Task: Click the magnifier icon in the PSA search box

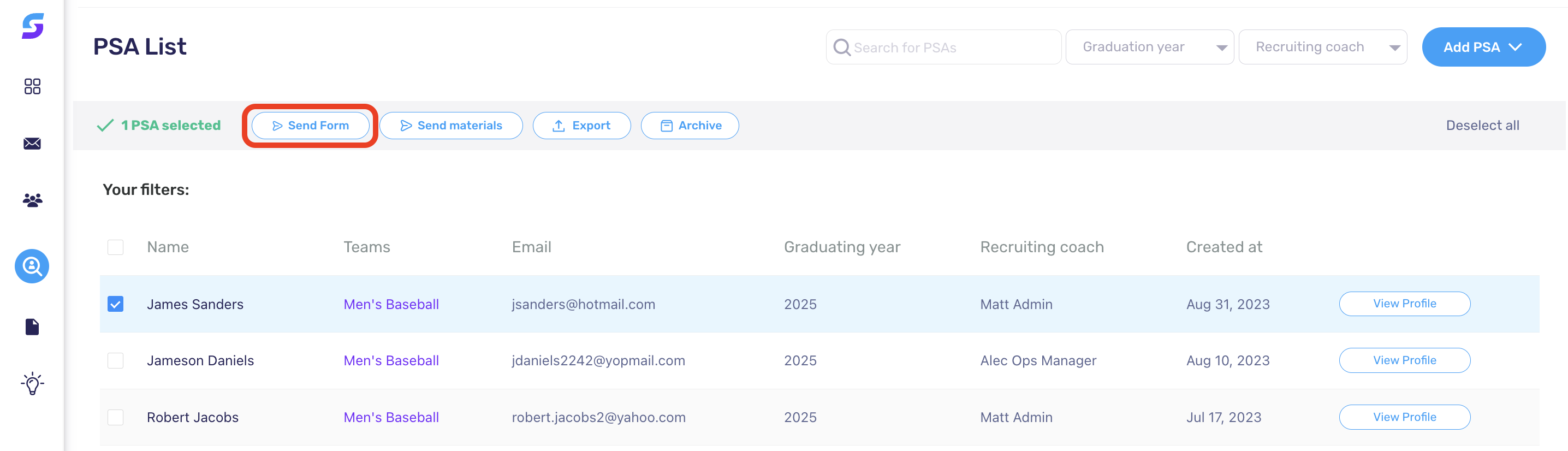Action: 842,48
